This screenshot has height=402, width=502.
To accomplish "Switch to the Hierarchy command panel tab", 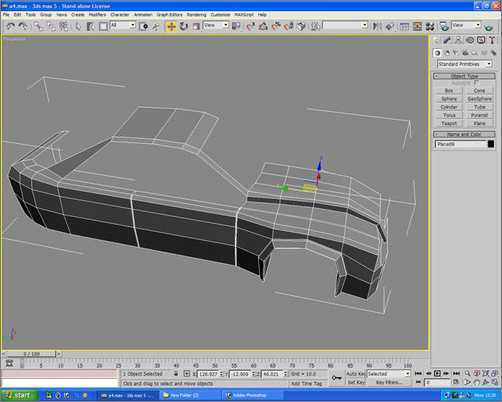I will point(459,40).
